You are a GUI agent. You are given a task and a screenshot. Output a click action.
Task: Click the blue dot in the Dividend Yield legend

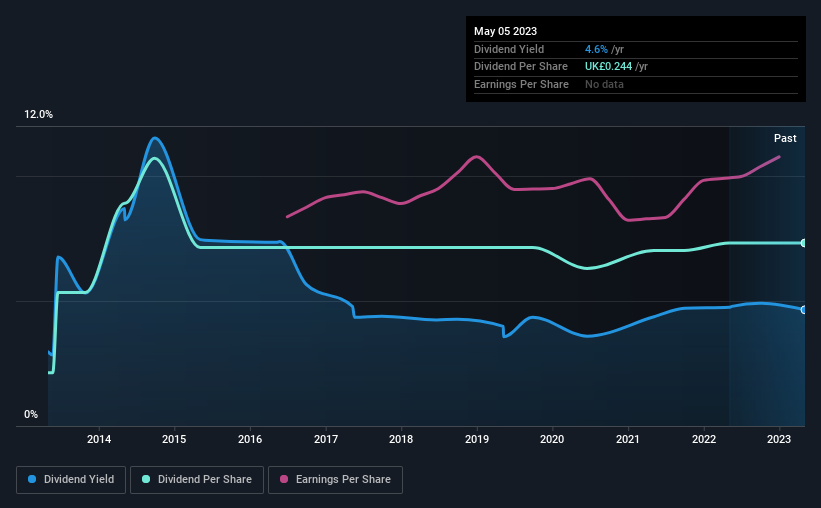point(32,480)
